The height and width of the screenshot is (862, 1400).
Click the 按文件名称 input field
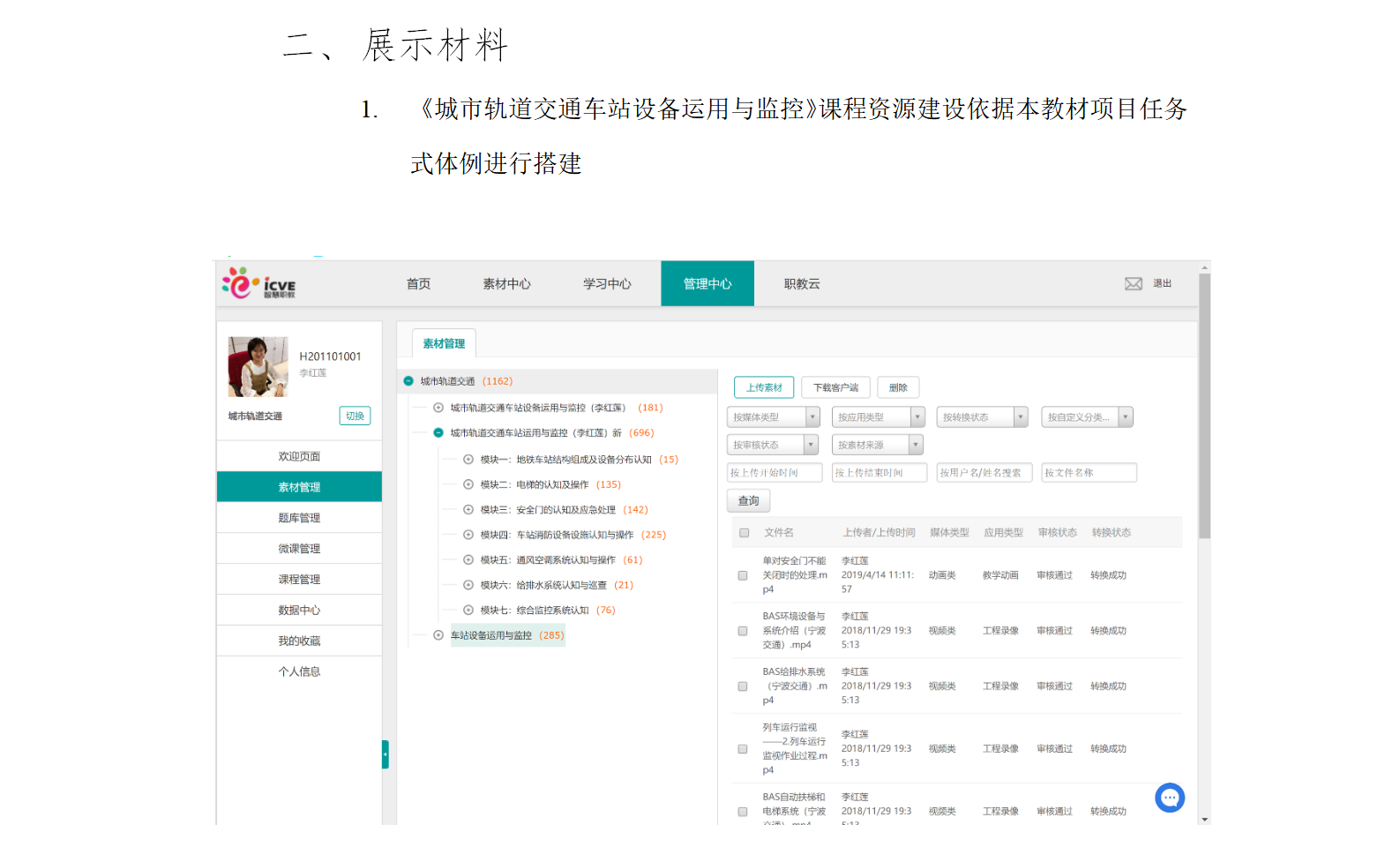pyautogui.click(x=1089, y=473)
